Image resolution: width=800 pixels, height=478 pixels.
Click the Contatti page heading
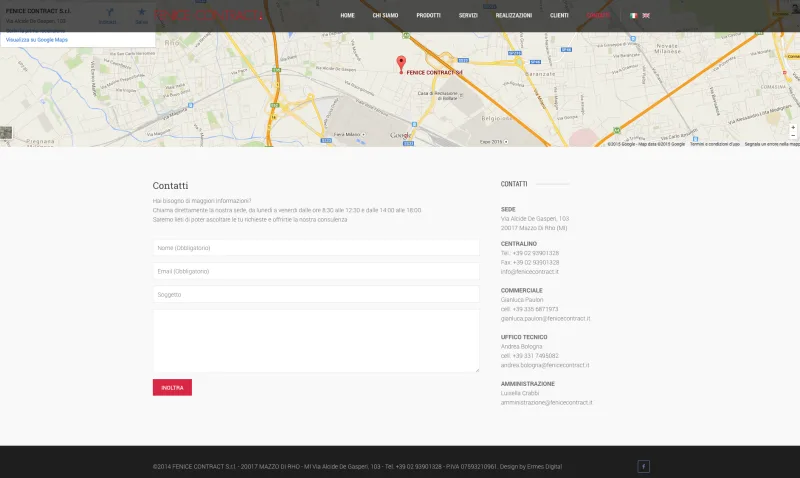(170, 186)
